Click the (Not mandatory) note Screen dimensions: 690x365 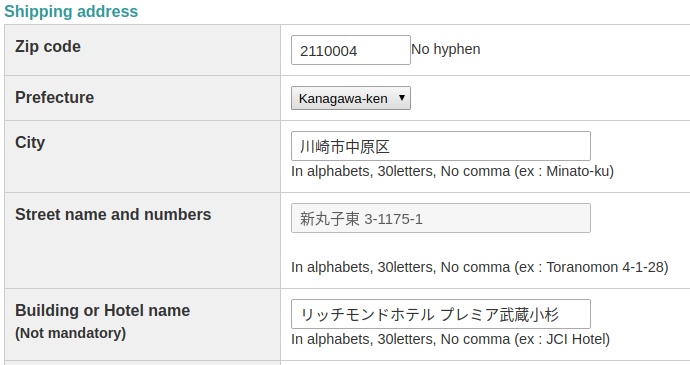[x=70, y=333]
